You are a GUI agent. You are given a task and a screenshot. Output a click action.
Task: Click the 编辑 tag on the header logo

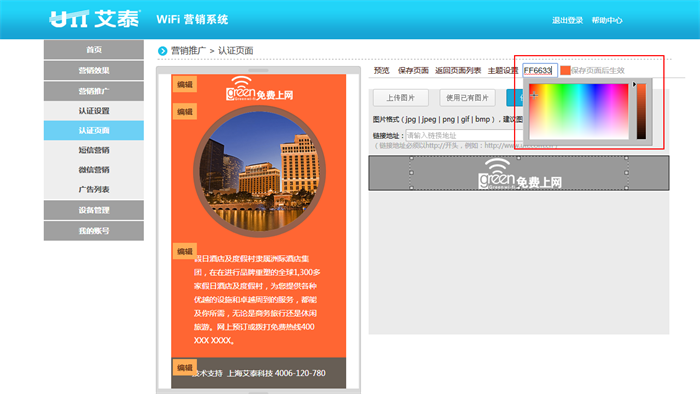184,84
